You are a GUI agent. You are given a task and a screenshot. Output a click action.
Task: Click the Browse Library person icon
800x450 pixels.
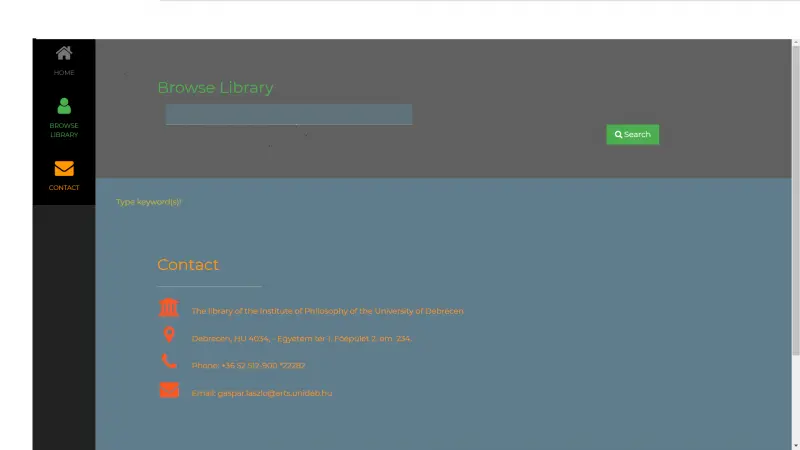coord(64,106)
